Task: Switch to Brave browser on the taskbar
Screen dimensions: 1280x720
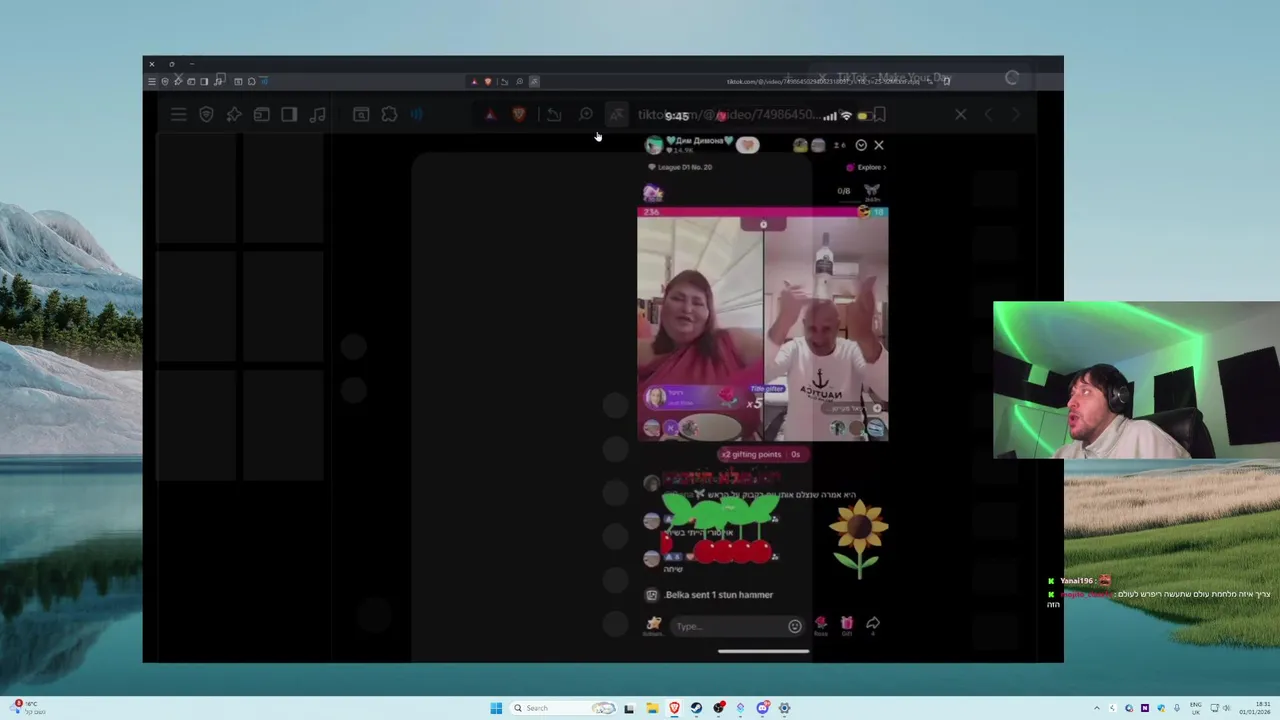Action: pyautogui.click(x=674, y=708)
